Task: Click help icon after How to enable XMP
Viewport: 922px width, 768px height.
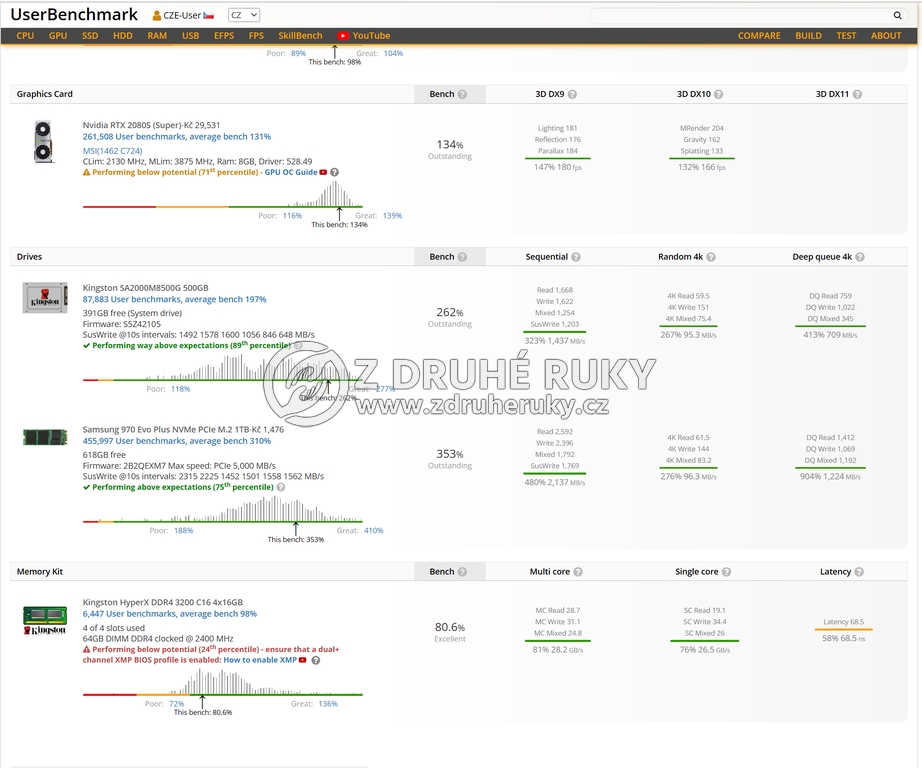Action: click(316, 660)
